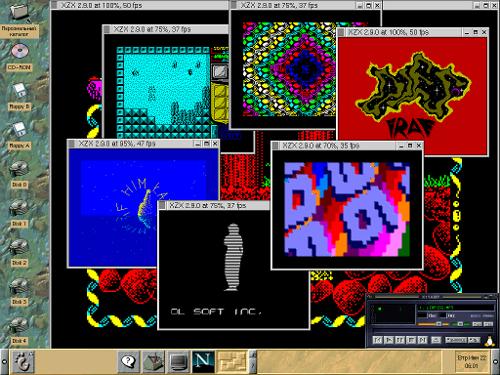This screenshot has height=375, width=500.
Task: Open window menu of the cyan game XZX window
Action: click(107, 29)
